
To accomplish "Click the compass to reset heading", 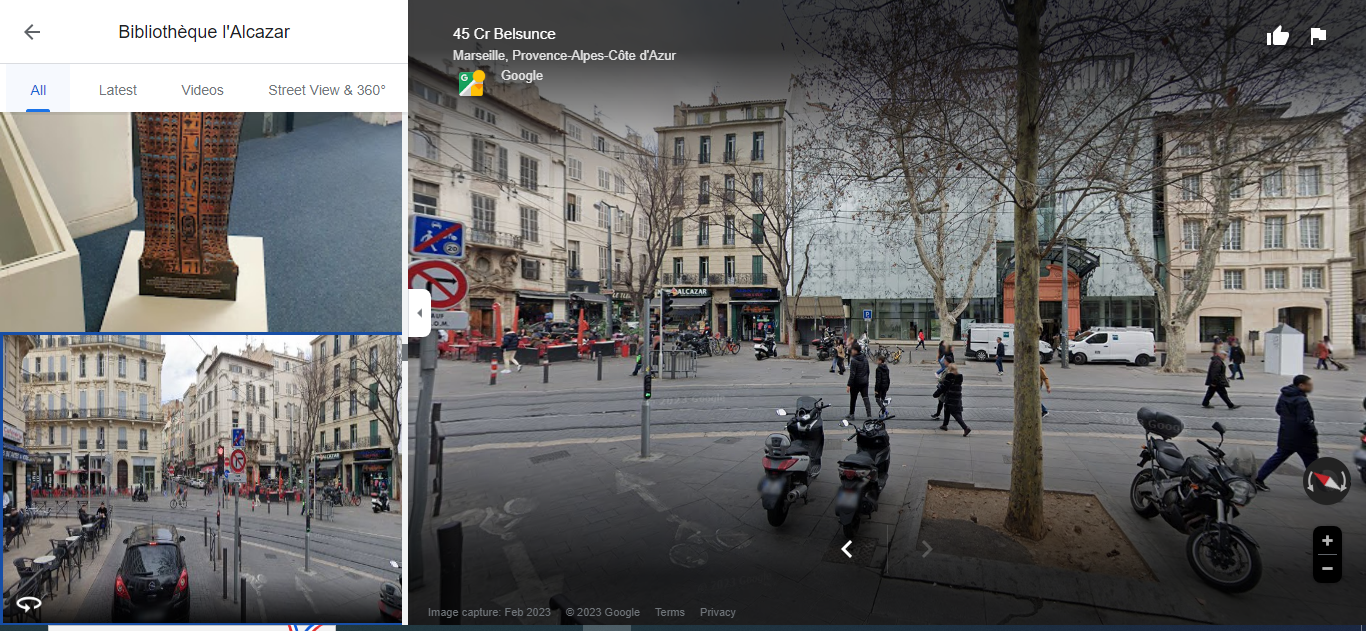I will [1326, 481].
